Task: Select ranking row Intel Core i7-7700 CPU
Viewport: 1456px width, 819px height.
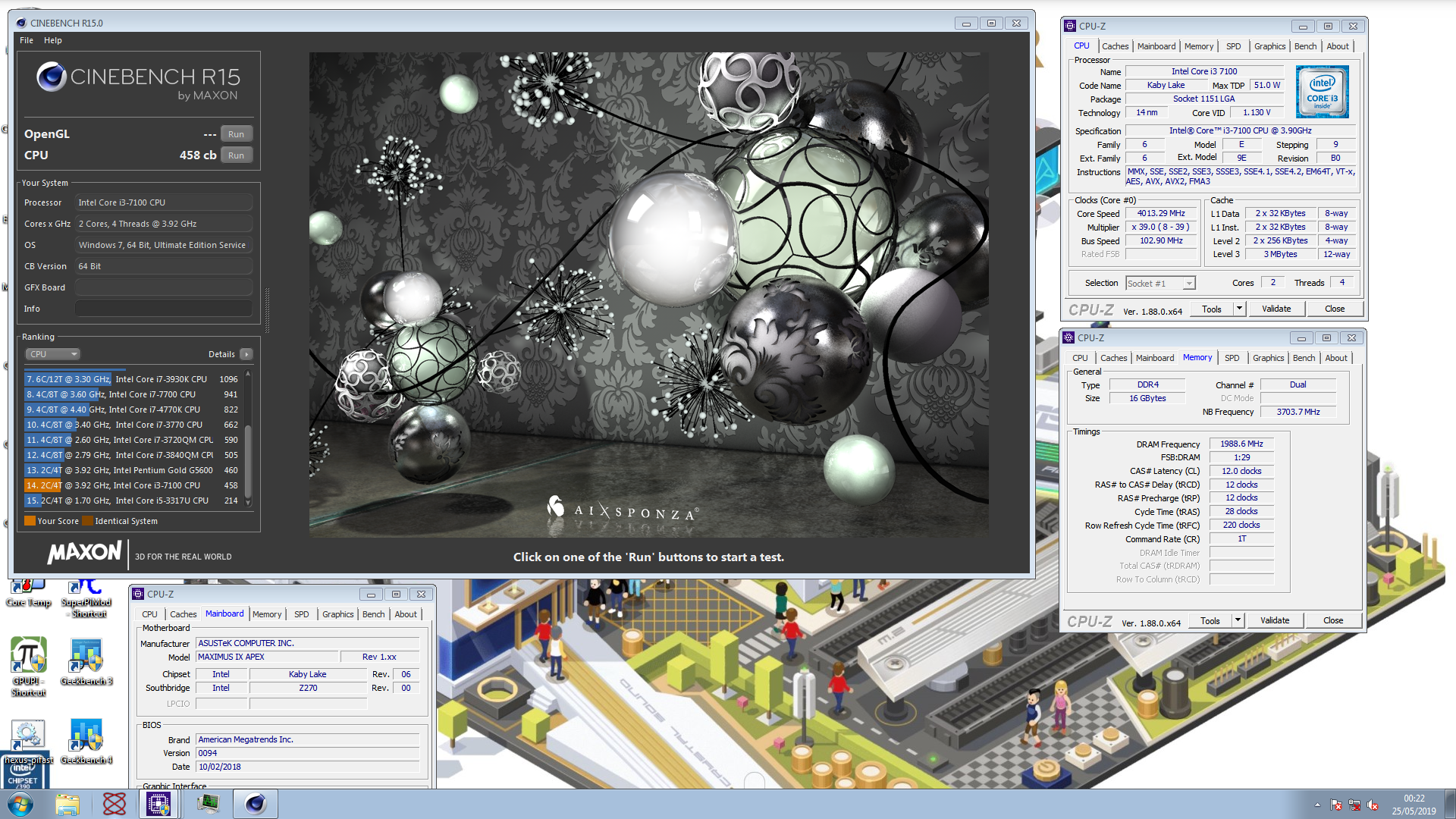Action: (133, 394)
